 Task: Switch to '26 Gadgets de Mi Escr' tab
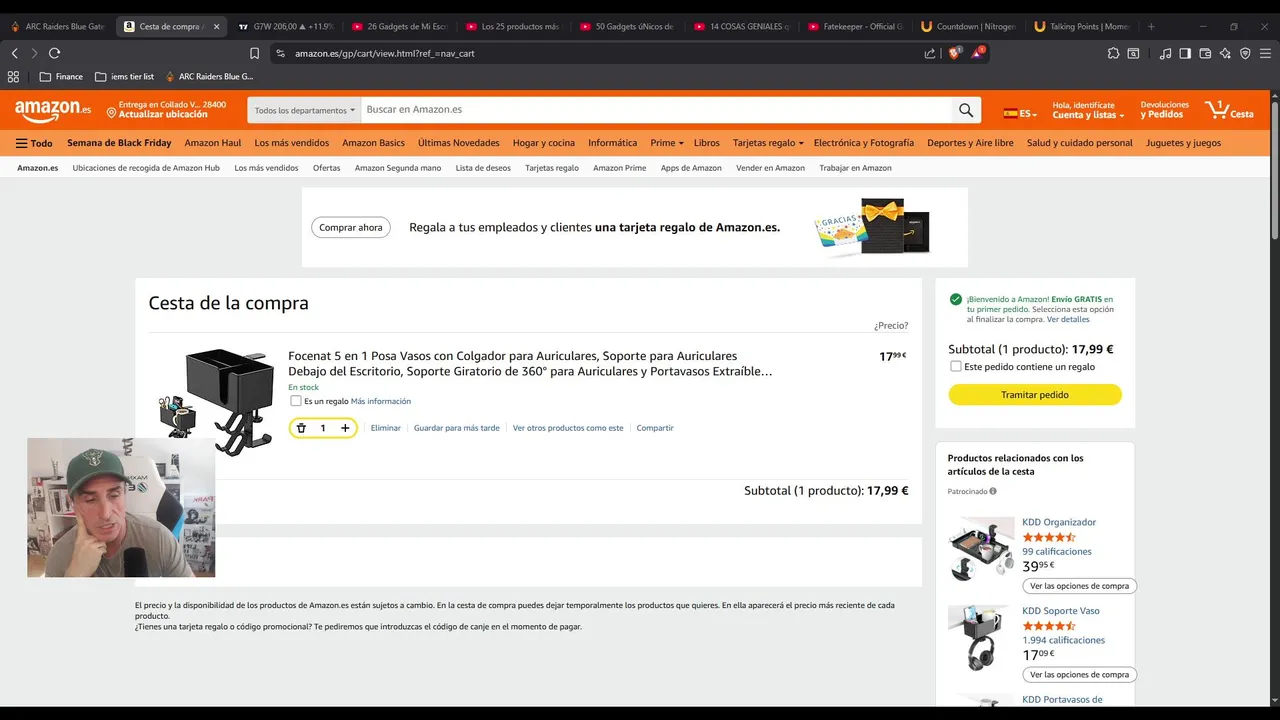(399, 26)
